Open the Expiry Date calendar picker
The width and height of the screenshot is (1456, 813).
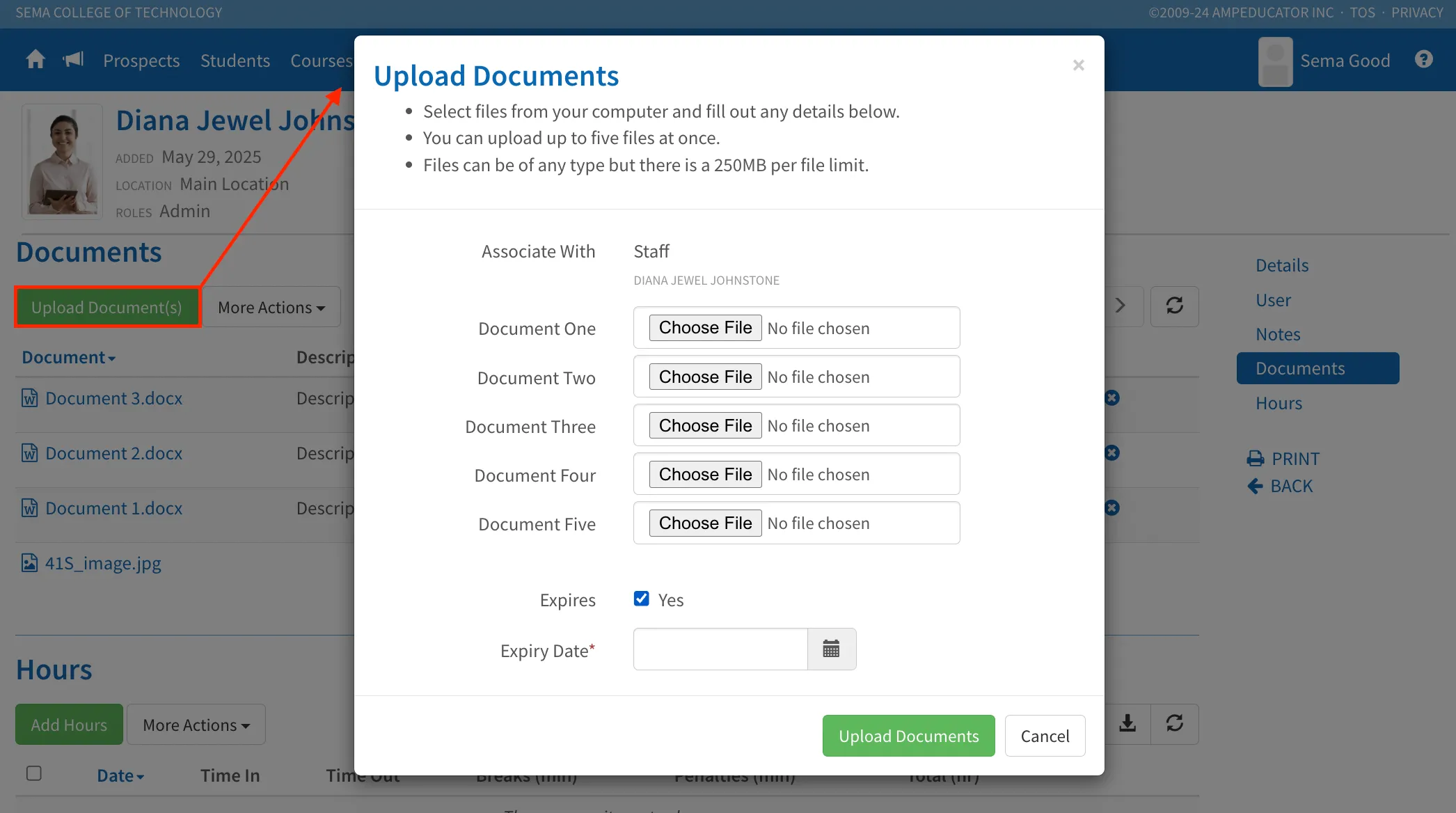(x=832, y=649)
